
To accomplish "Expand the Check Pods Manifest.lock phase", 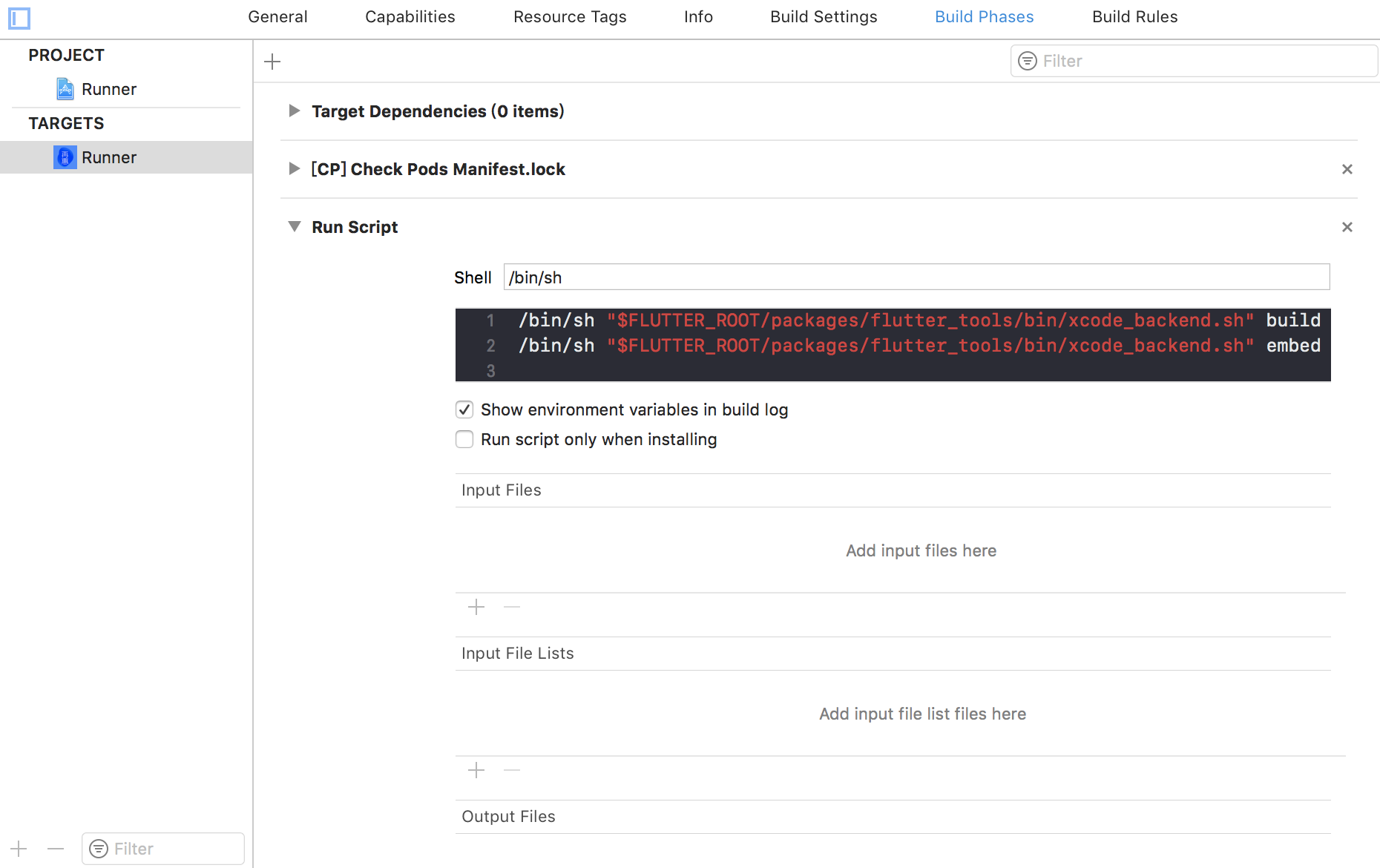I will click(x=295, y=168).
